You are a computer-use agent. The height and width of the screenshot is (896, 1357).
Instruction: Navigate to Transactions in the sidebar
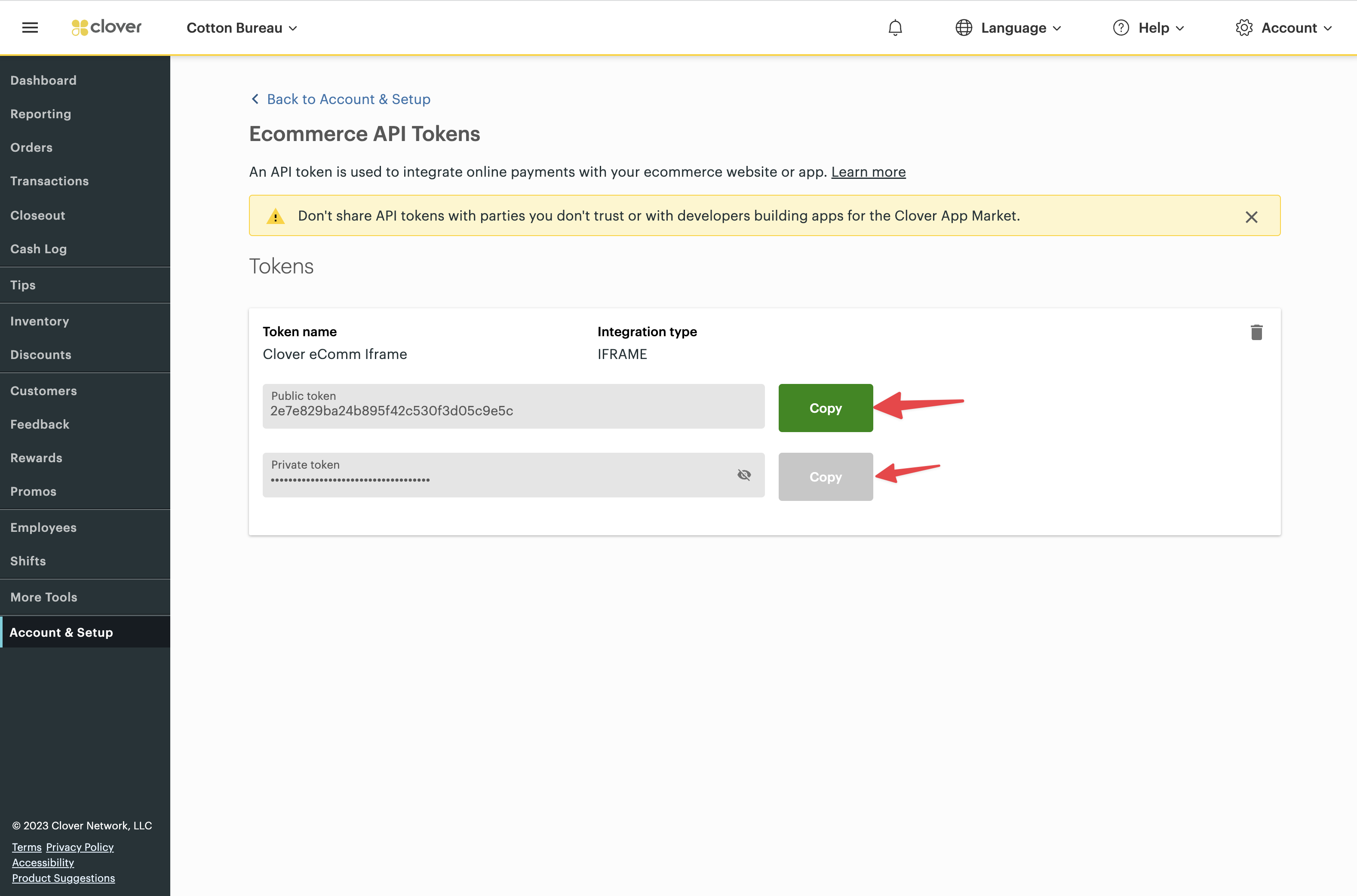pyautogui.click(x=49, y=181)
